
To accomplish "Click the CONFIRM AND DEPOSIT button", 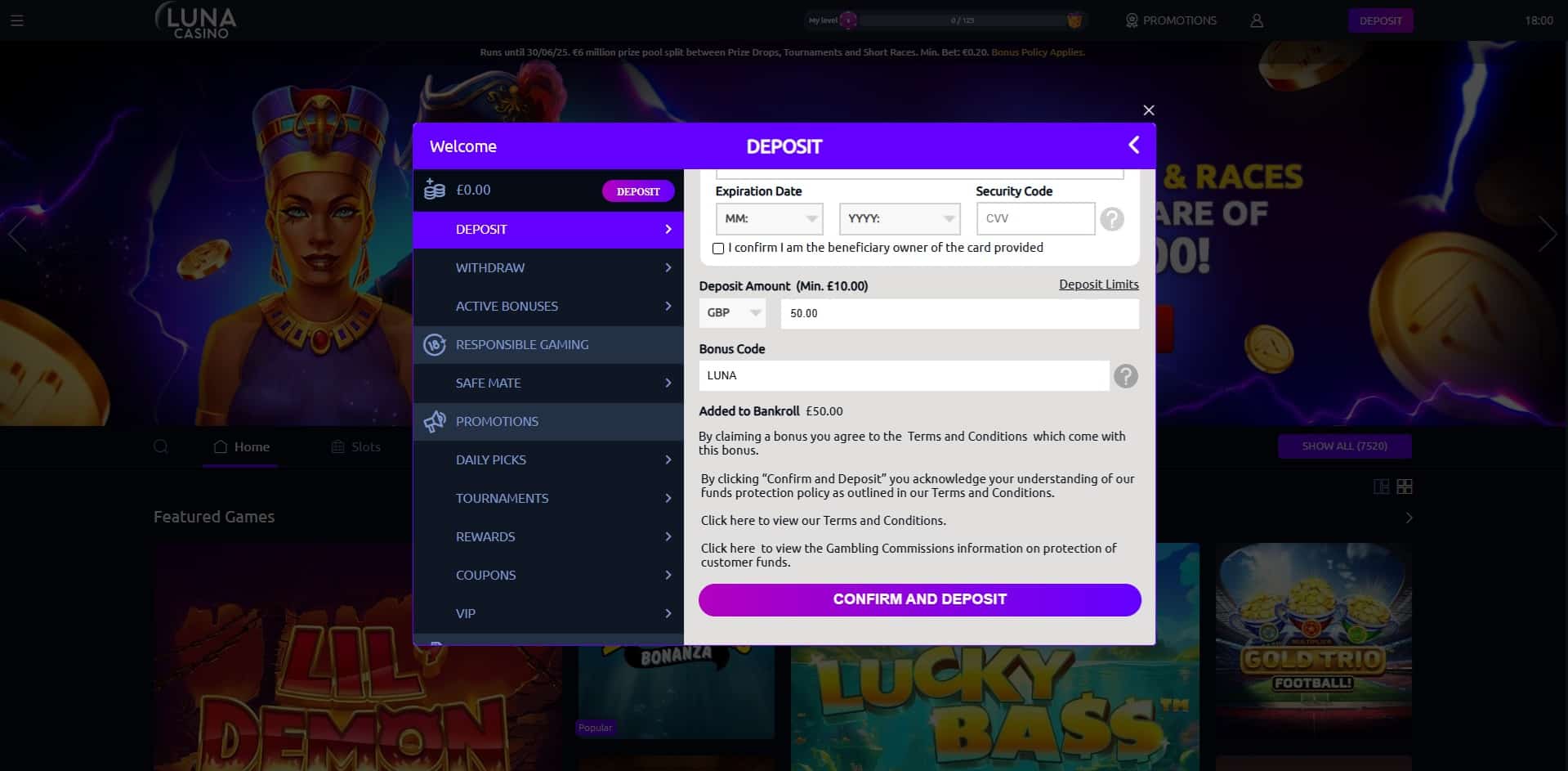I will [x=919, y=599].
